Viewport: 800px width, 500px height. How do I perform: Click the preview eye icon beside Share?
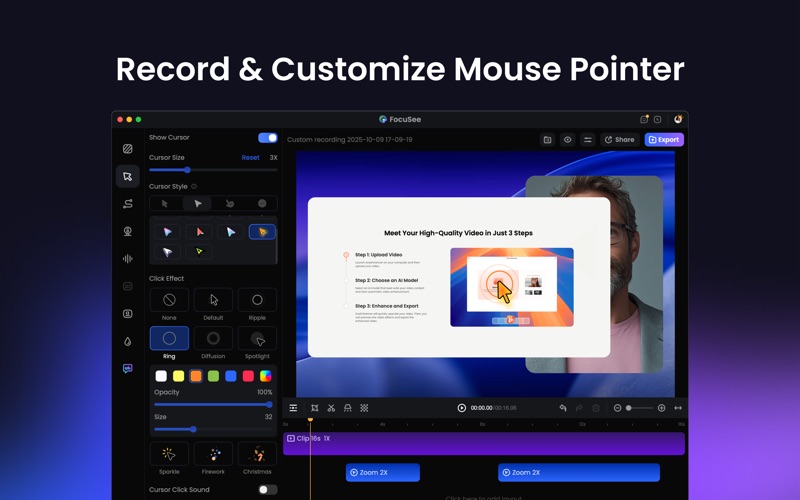[567, 140]
